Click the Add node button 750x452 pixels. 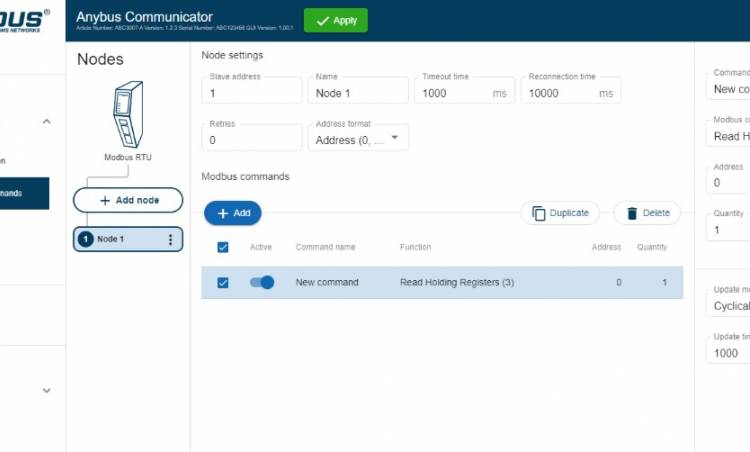[128, 200]
